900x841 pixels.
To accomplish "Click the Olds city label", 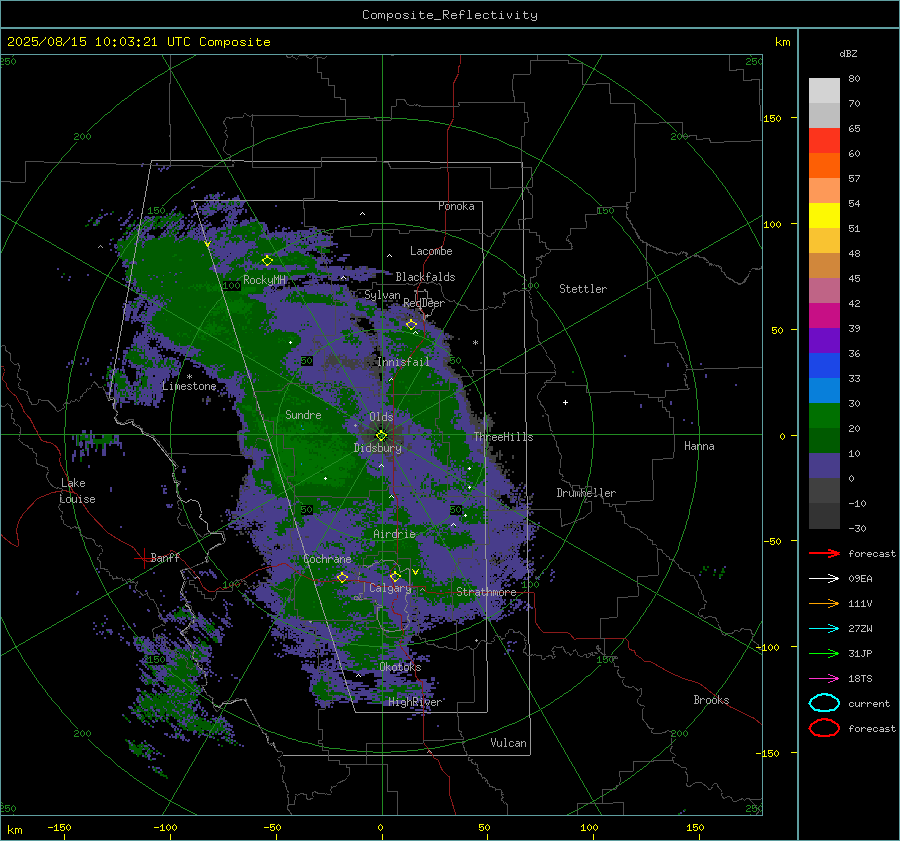I will coord(381,417).
